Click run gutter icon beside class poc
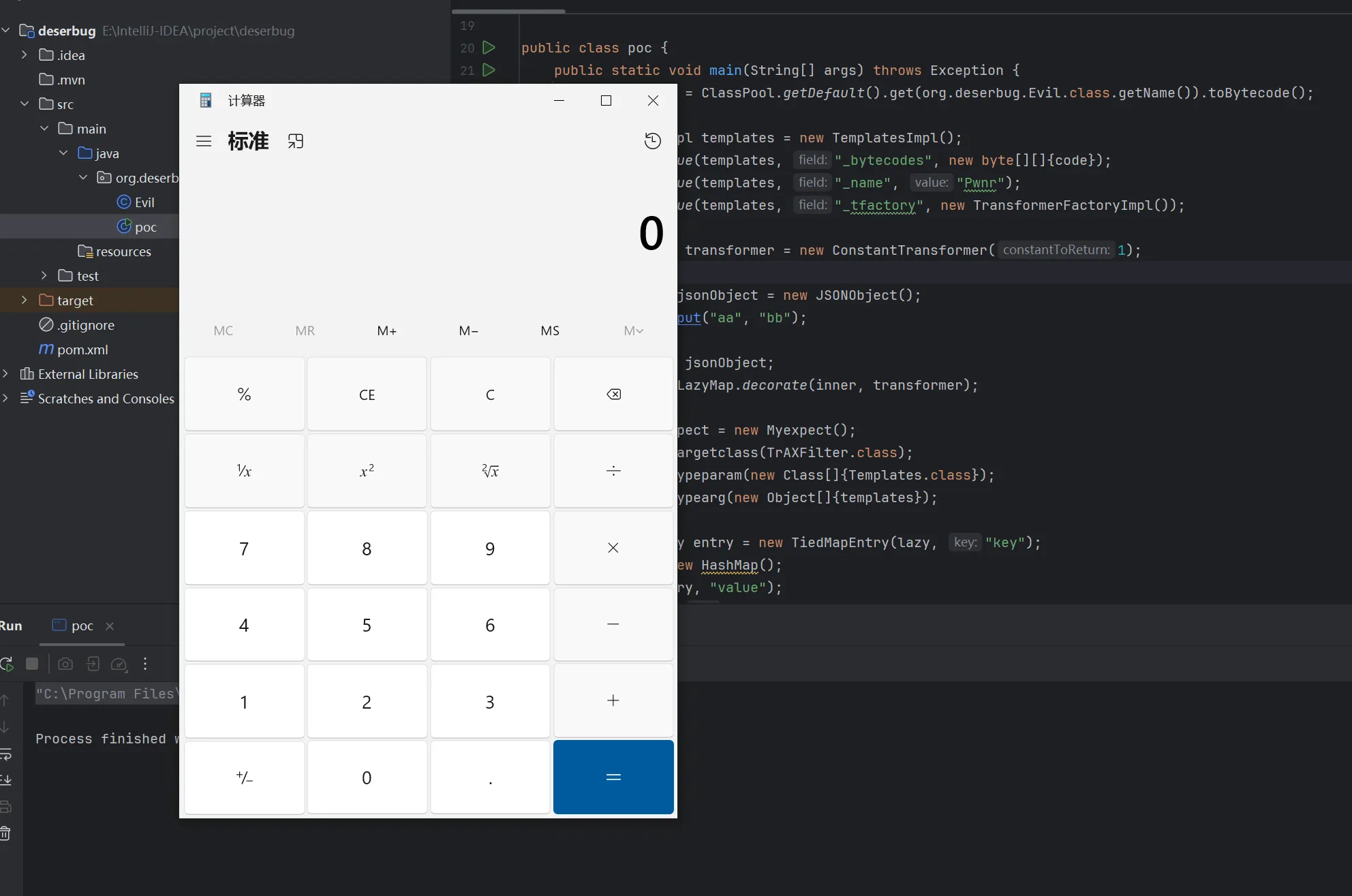Image resolution: width=1352 pixels, height=896 pixels. click(x=489, y=48)
